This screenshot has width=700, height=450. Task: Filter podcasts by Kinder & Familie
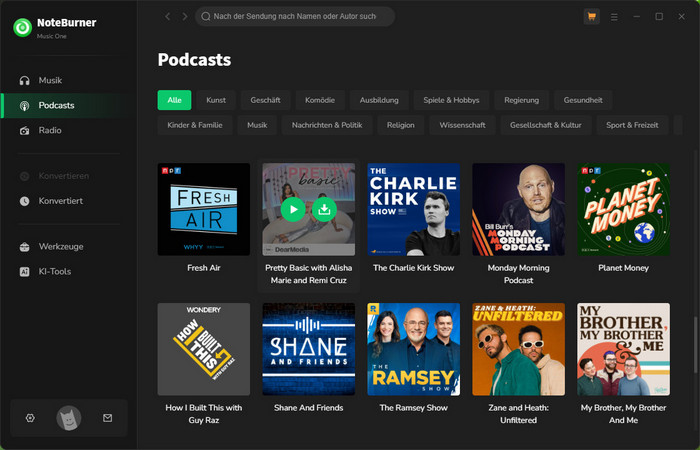pos(195,125)
